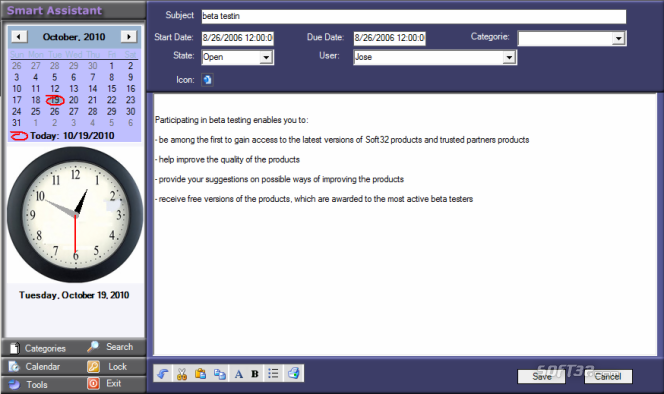This screenshot has width=664, height=394.
Task: Select October 31 in the calendar
Action: 17,123
